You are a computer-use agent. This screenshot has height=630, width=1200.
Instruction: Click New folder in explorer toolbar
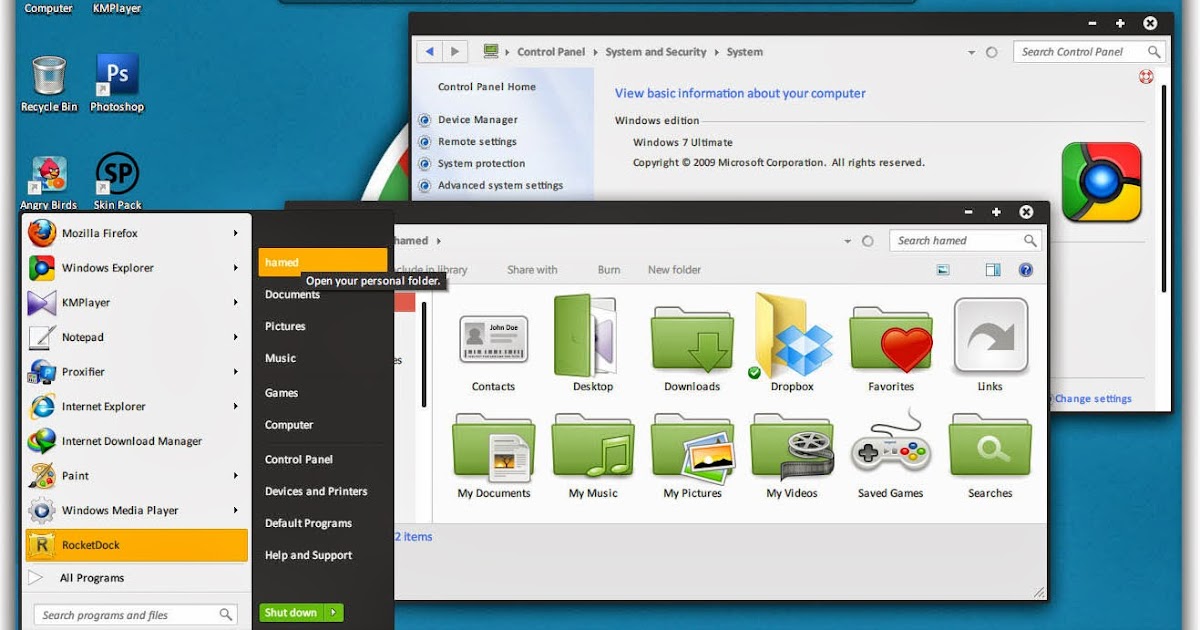coord(674,270)
